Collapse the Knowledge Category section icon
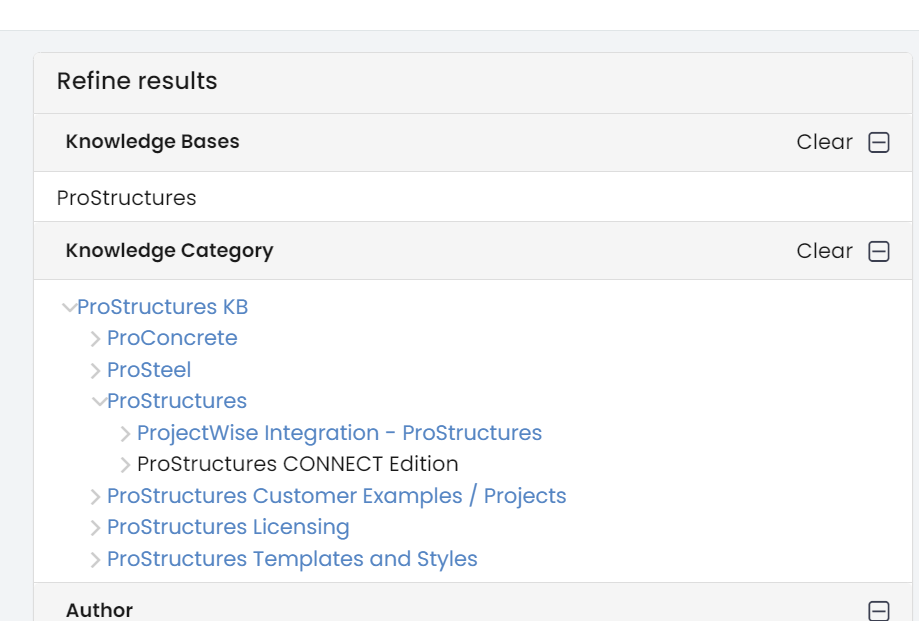919x621 pixels. pos(880,251)
